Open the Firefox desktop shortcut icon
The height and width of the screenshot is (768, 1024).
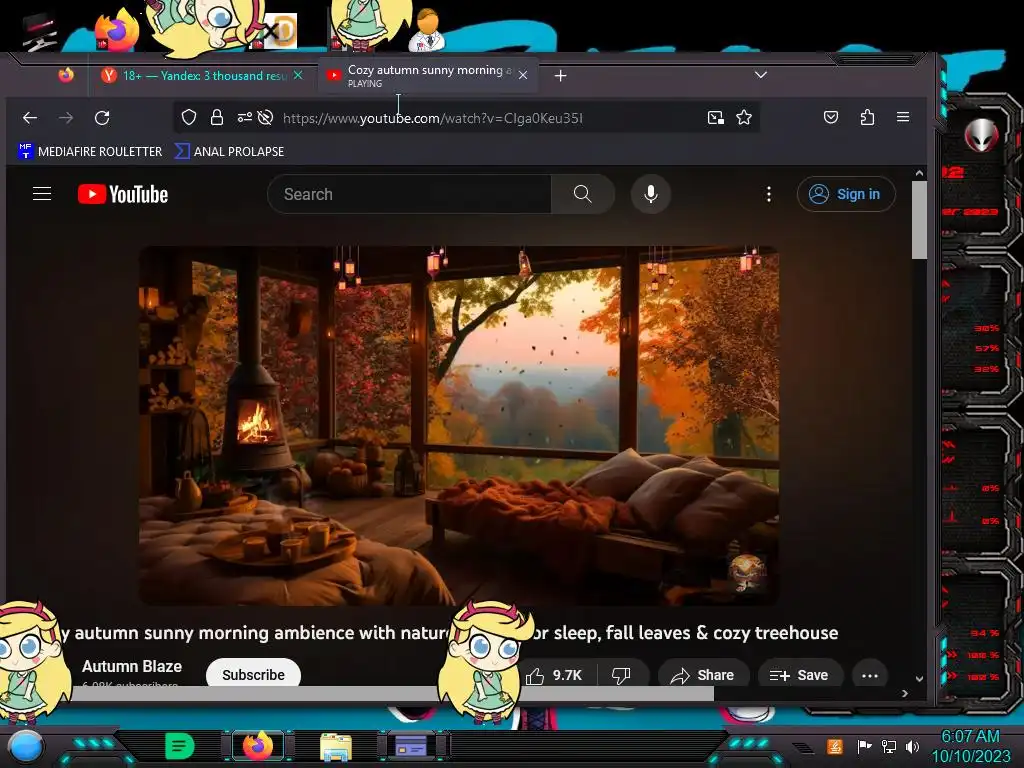click(116, 30)
